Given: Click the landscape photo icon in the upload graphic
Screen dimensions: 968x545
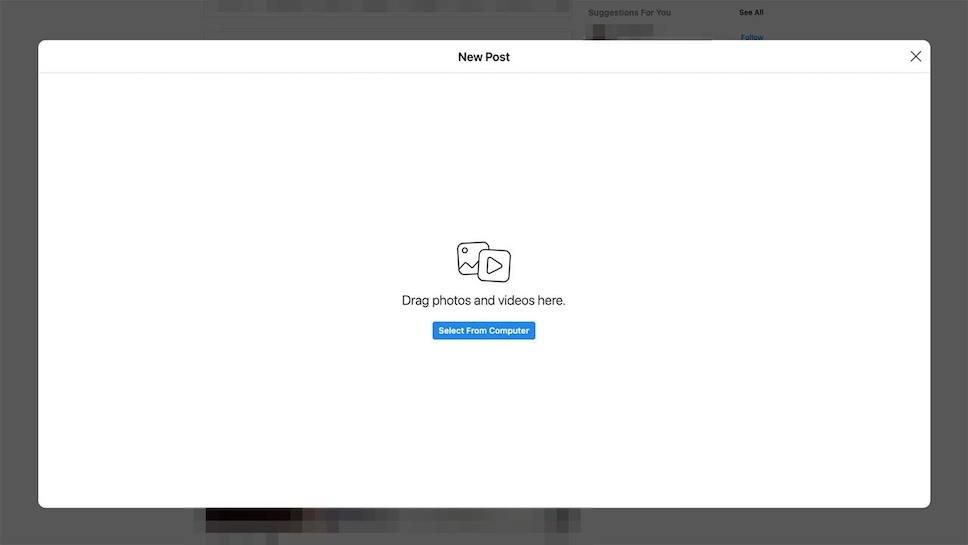Looking at the screenshot, I should [x=470, y=256].
